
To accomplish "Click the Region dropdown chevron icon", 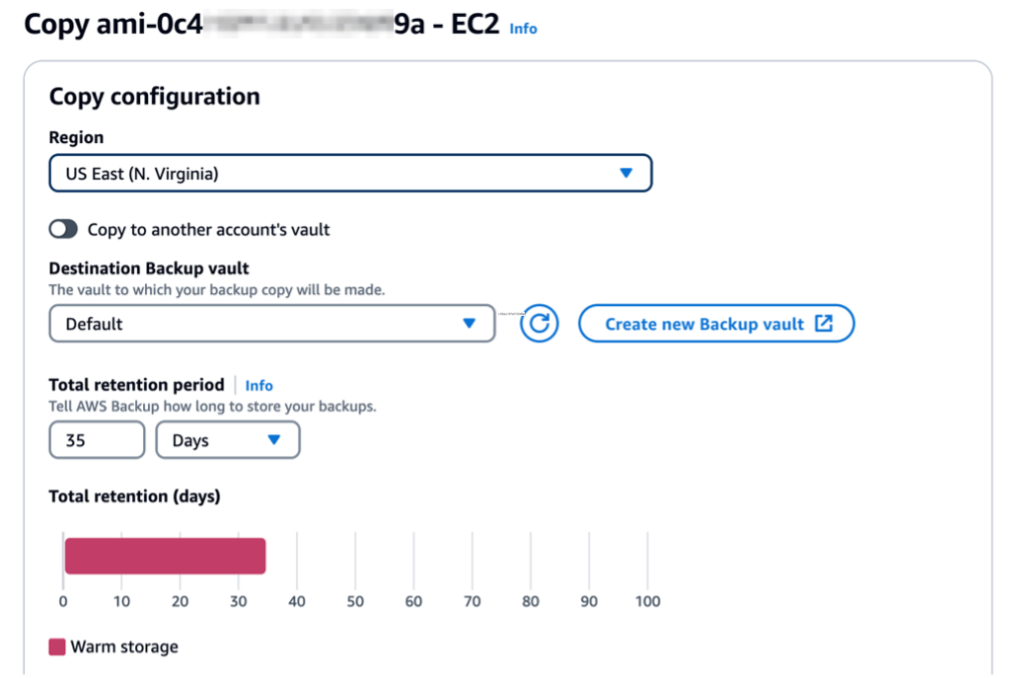I will point(627,172).
